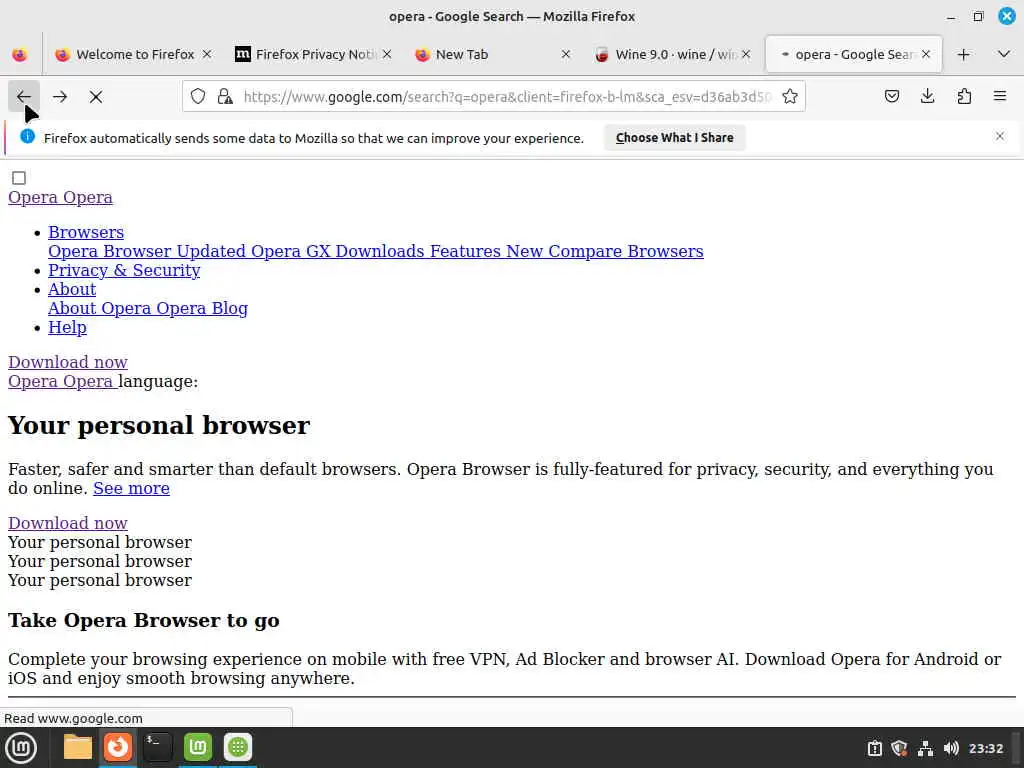This screenshot has height=768, width=1024.
Task: Close the opera Google Search tab
Action: [x=926, y=54]
